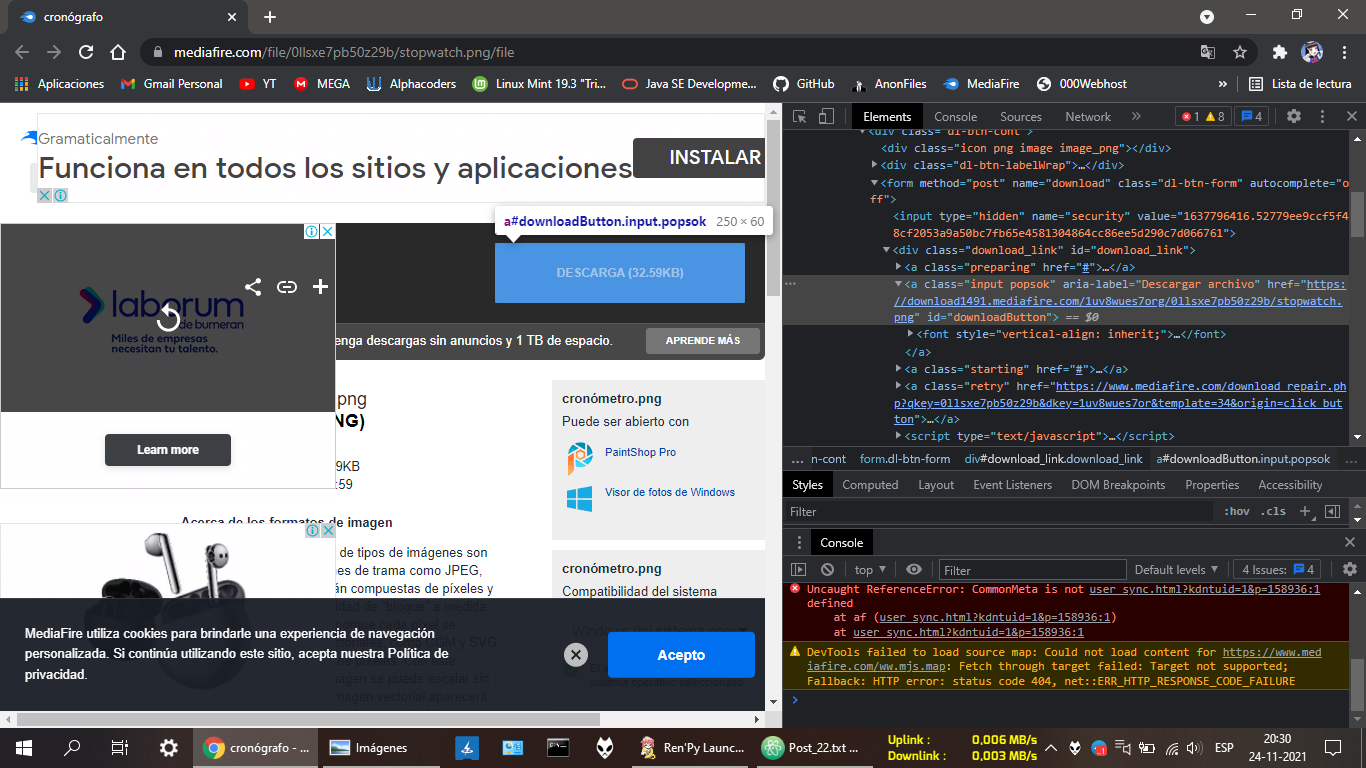Screen dimensions: 1366x768
Task: Click the translate page icon in address bar
Action: 1208,52
